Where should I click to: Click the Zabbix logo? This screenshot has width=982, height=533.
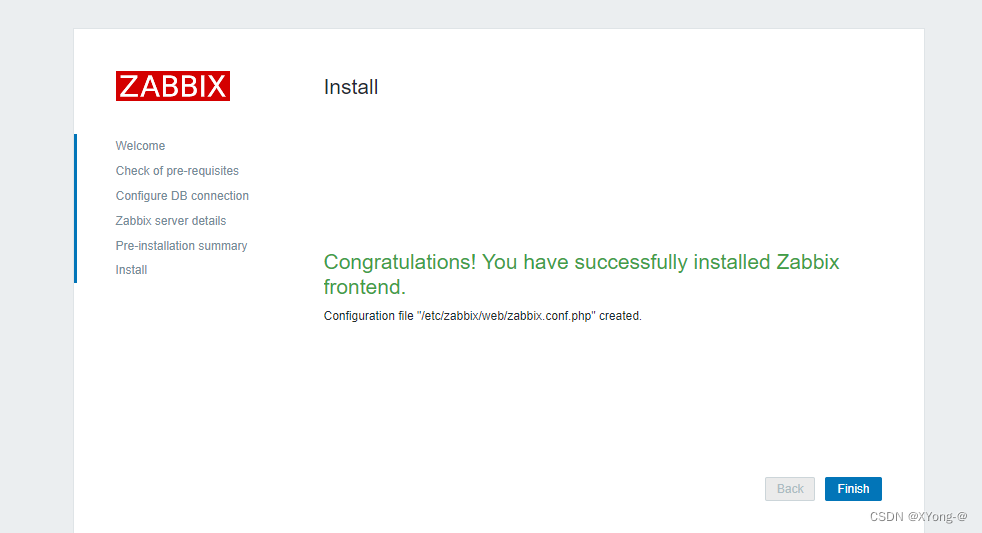tap(173, 86)
